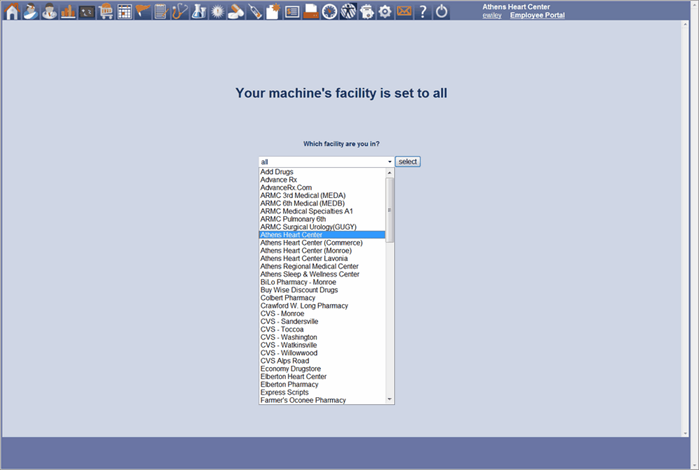The height and width of the screenshot is (470, 699).
Task: Select CVS - Watkinsville
Action: tap(322, 345)
